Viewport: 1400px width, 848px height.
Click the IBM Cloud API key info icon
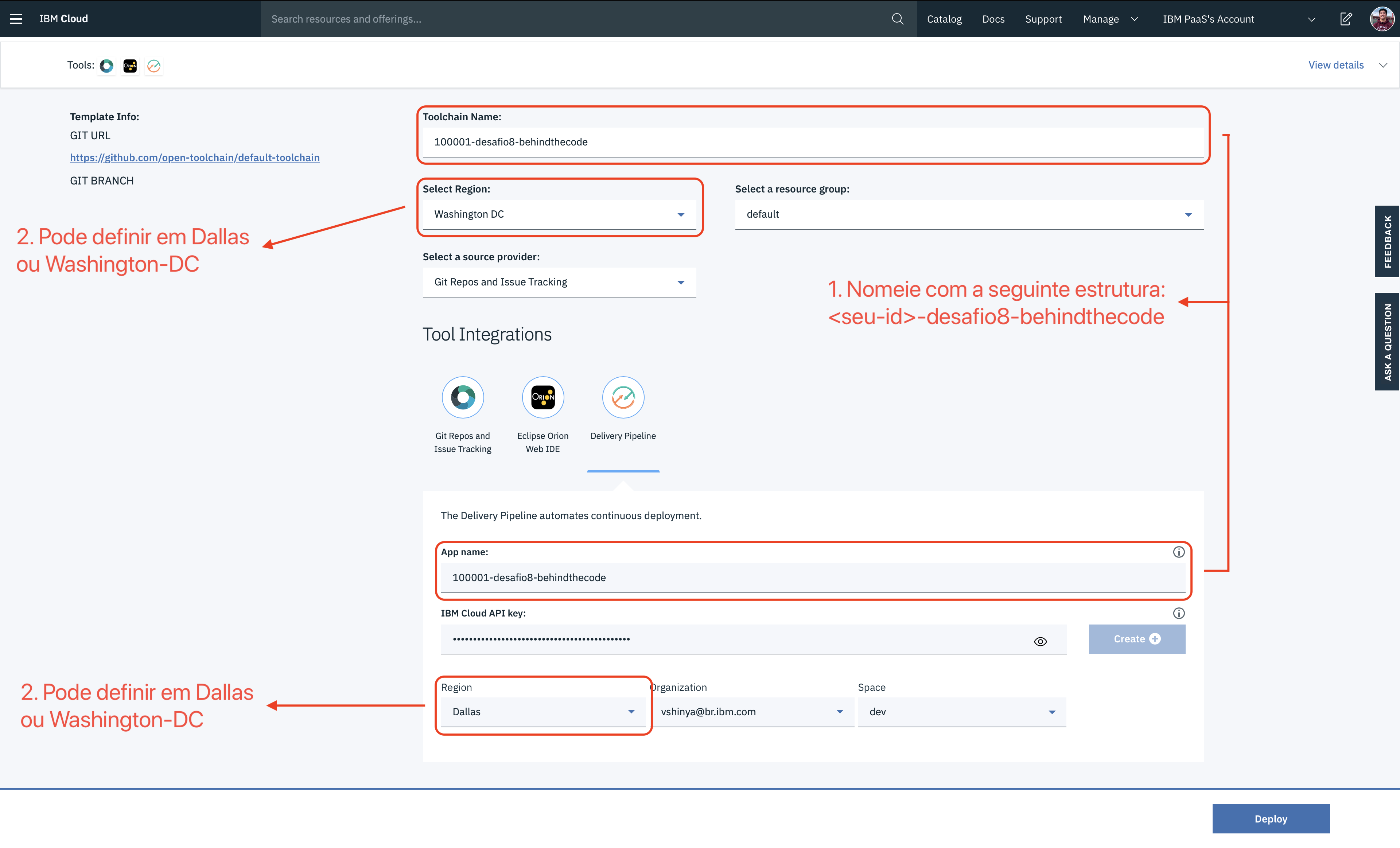tap(1178, 614)
